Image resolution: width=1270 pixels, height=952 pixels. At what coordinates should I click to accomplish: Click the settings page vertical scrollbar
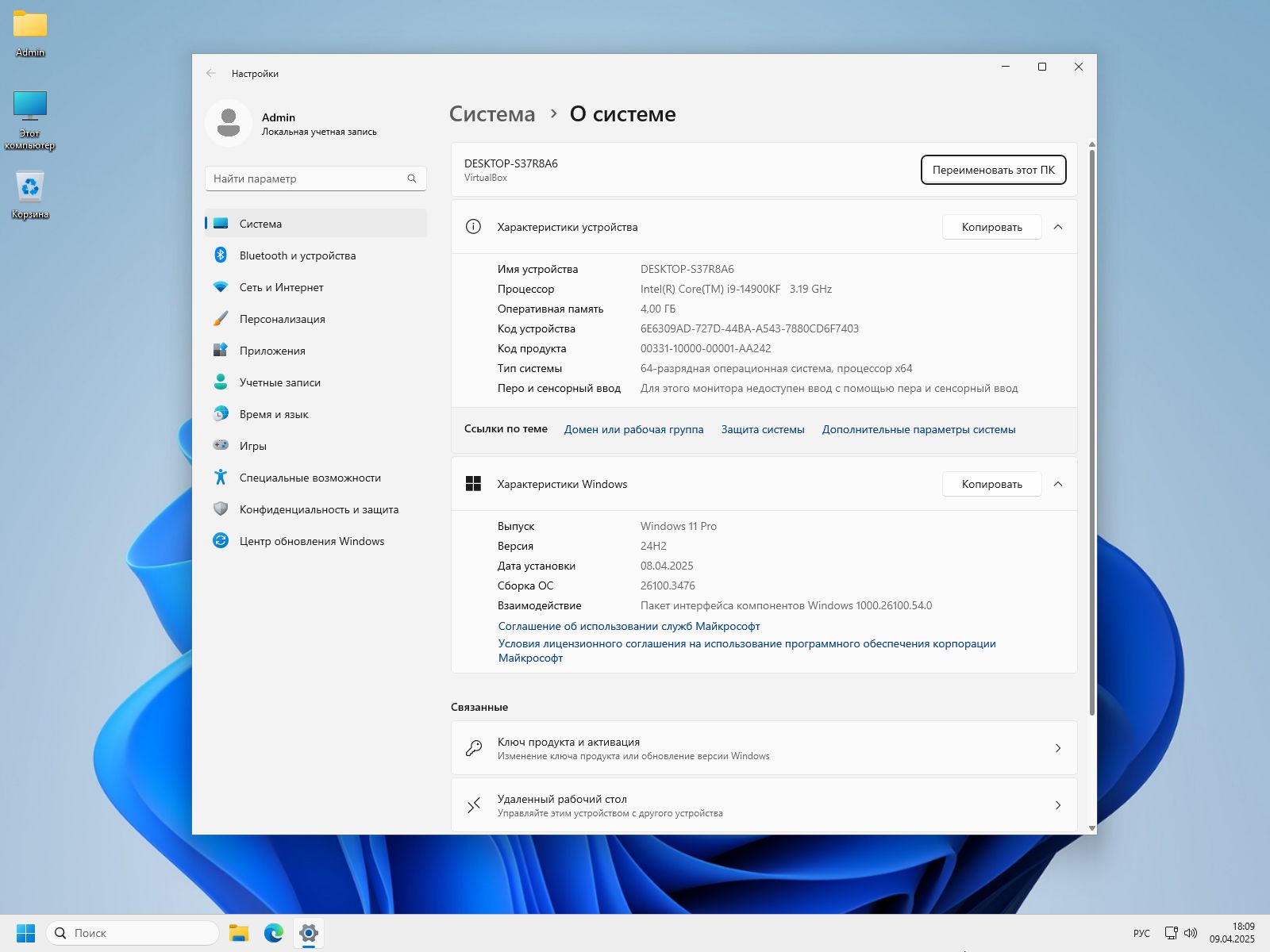(x=1092, y=432)
